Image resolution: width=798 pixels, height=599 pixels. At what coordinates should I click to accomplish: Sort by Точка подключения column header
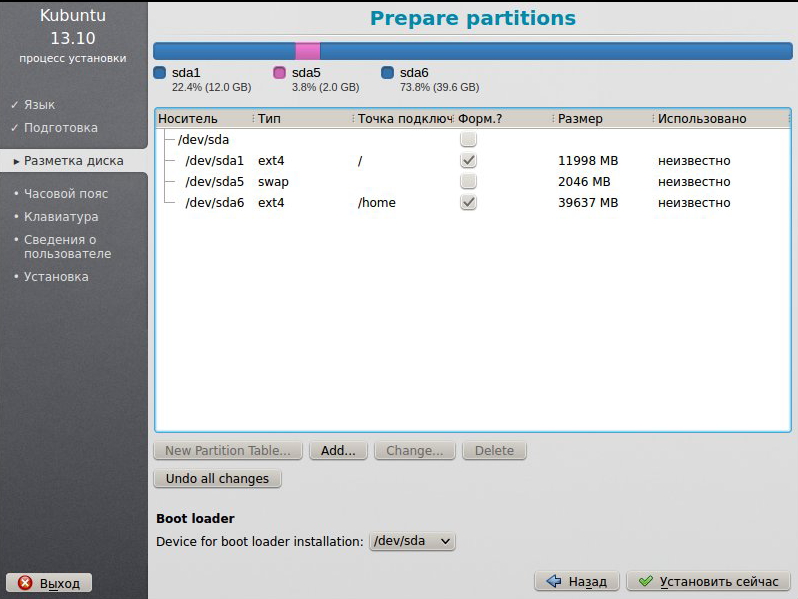click(404, 119)
